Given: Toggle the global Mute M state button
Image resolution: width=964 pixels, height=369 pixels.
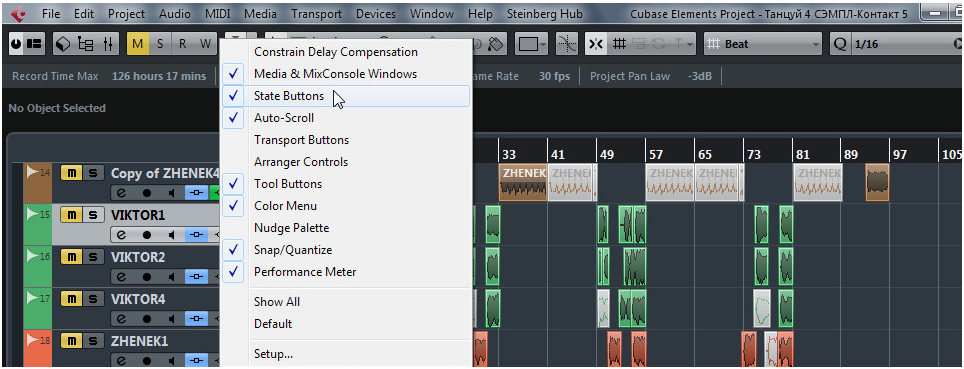Looking at the screenshot, I should (x=138, y=44).
